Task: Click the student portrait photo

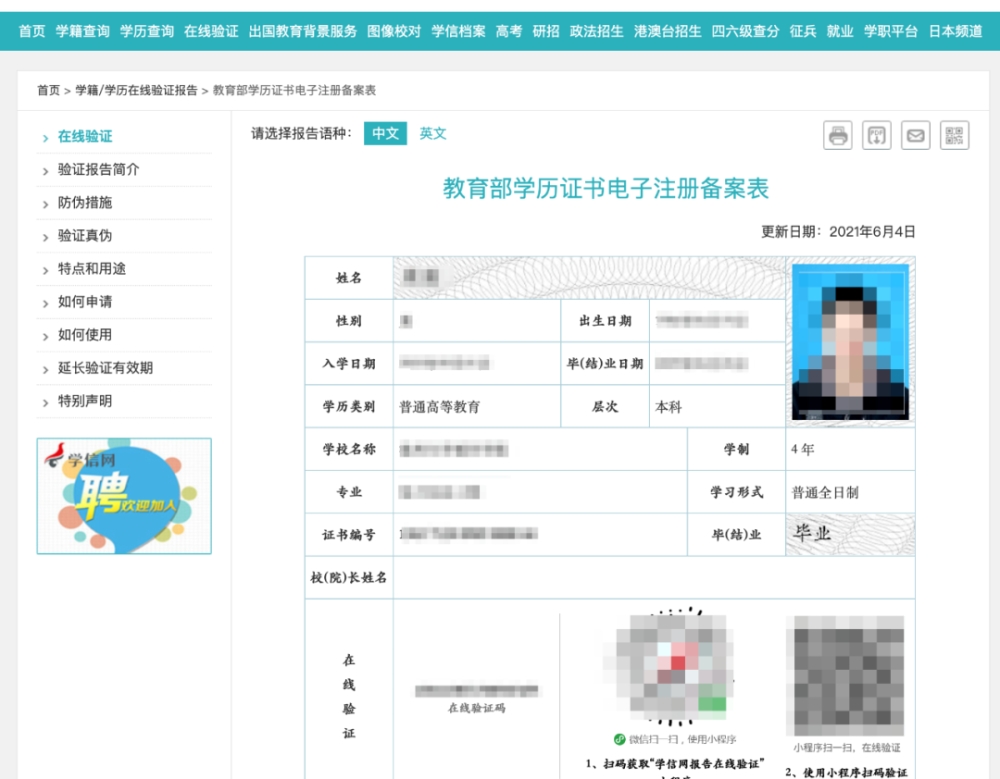Action: (850, 342)
